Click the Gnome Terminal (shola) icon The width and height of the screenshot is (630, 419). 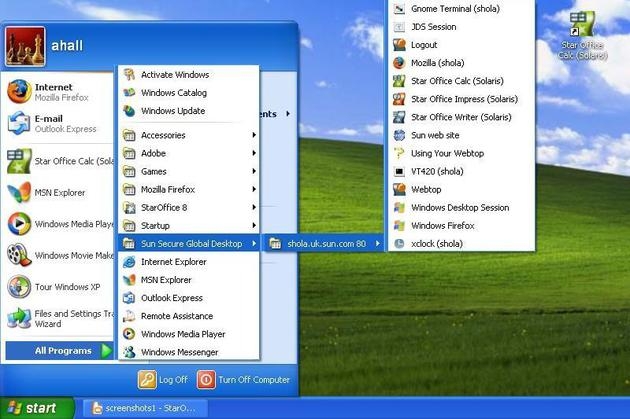[399, 9]
